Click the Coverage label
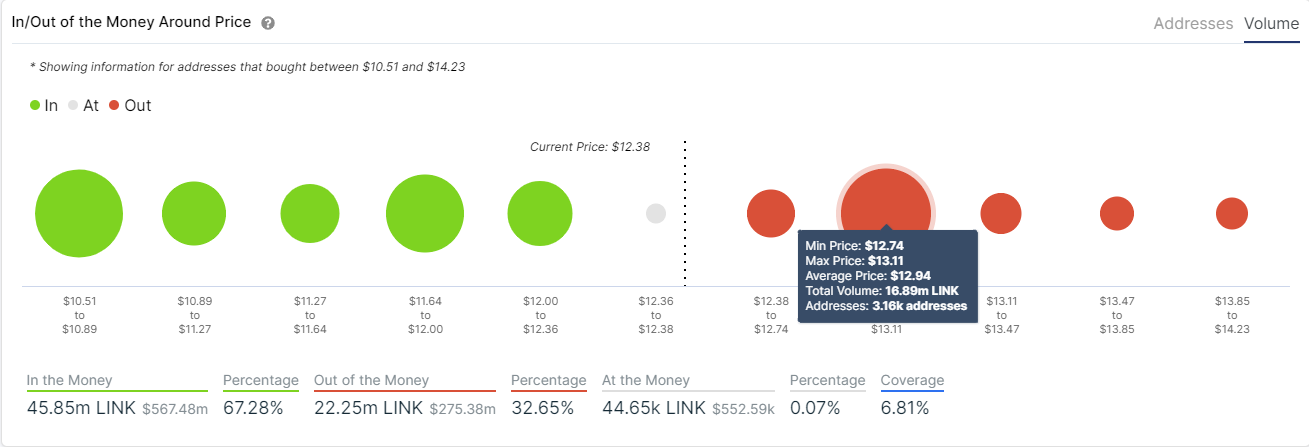This screenshot has height=447, width=1309. pos(912,380)
